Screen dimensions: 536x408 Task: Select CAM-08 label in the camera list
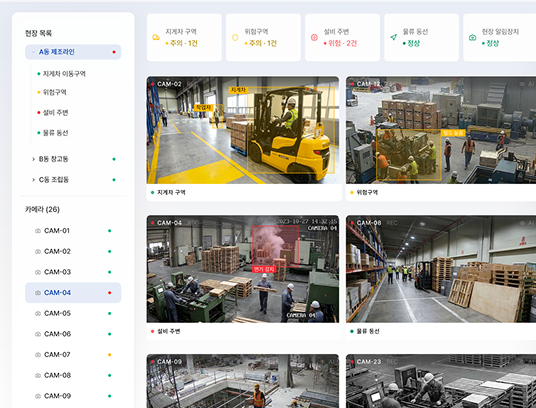[57, 376]
